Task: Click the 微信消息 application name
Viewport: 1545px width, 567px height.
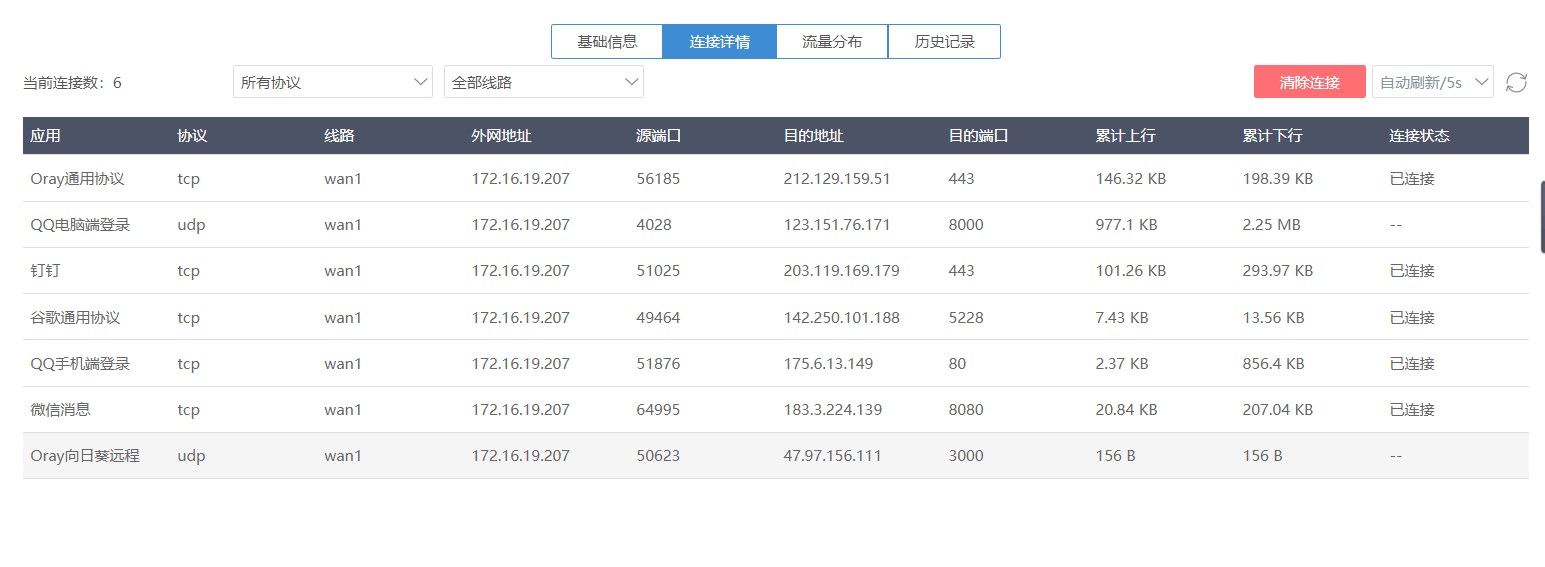Action: 61,409
